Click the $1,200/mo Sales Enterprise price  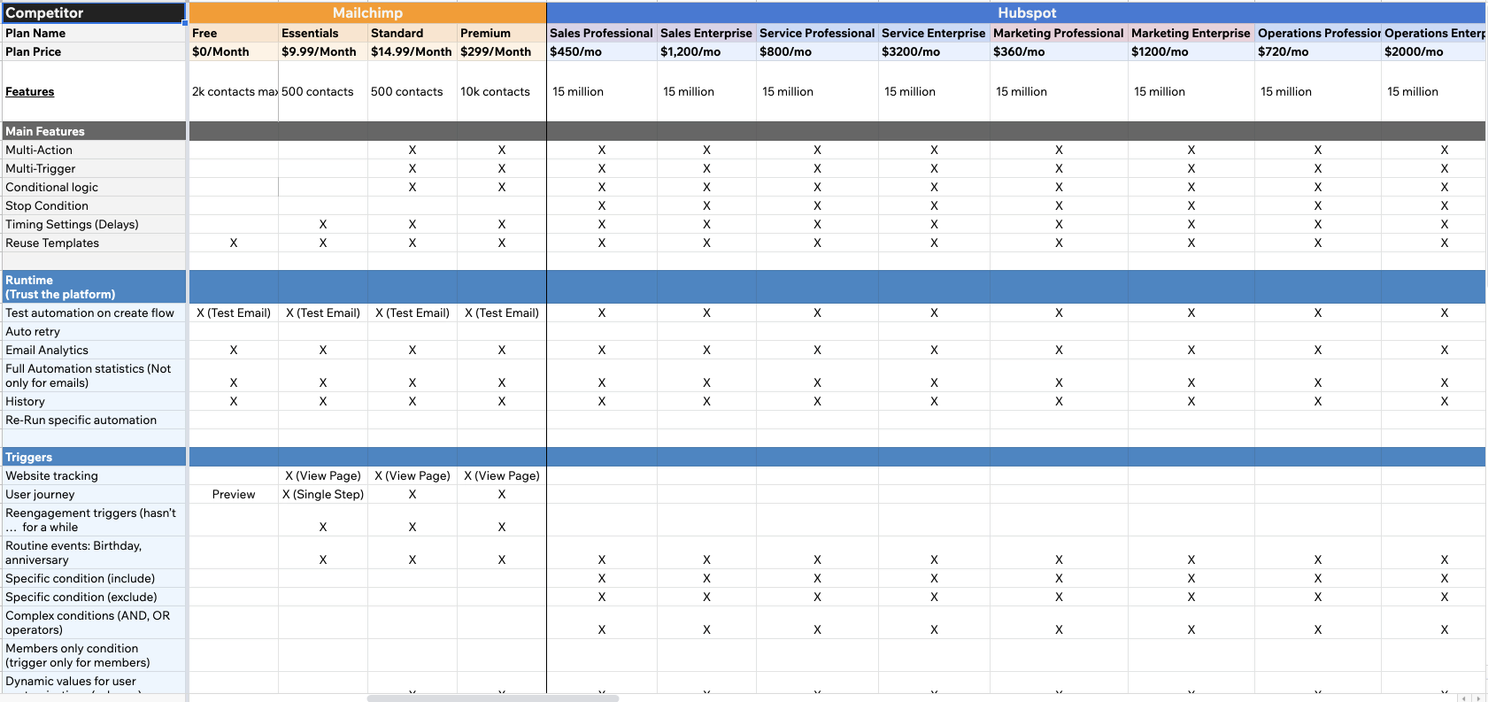point(707,52)
